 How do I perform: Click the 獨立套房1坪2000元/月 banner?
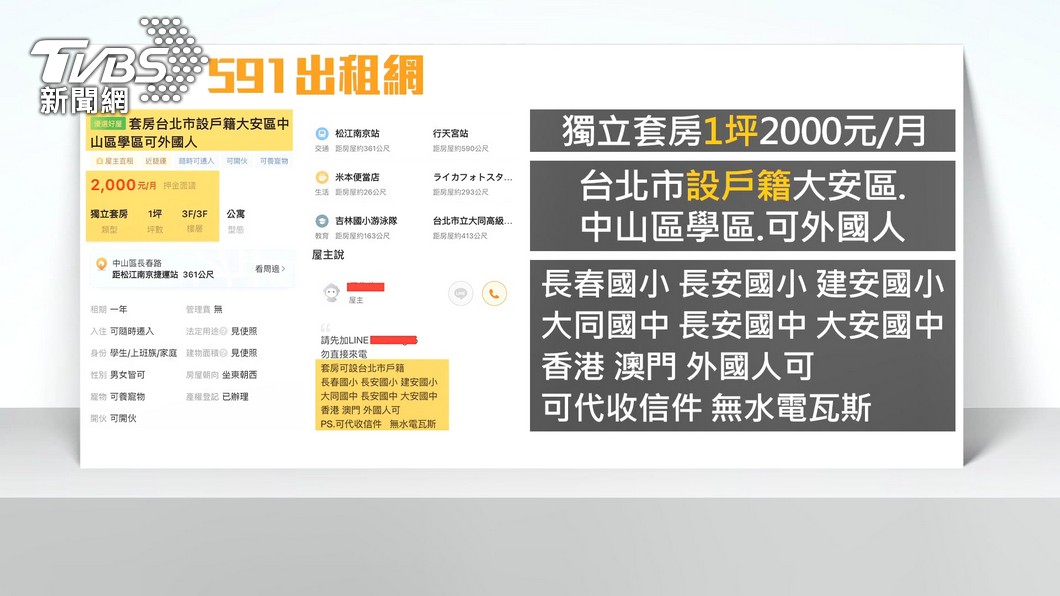[742, 130]
